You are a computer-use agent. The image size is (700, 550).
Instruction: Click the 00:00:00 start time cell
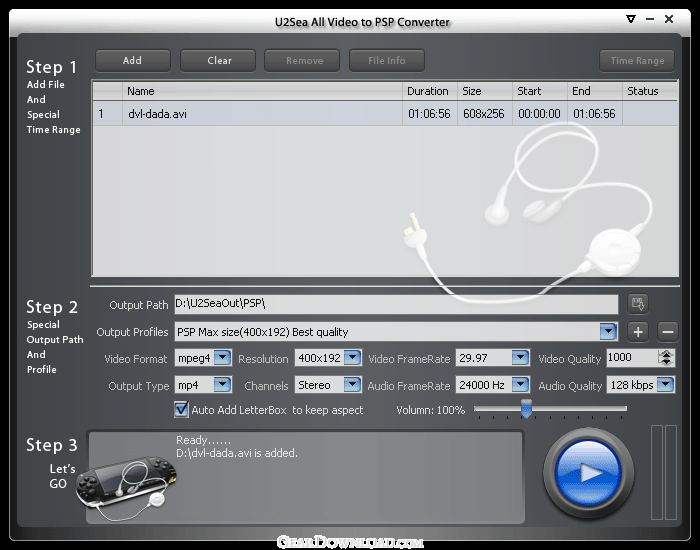(539, 114)
